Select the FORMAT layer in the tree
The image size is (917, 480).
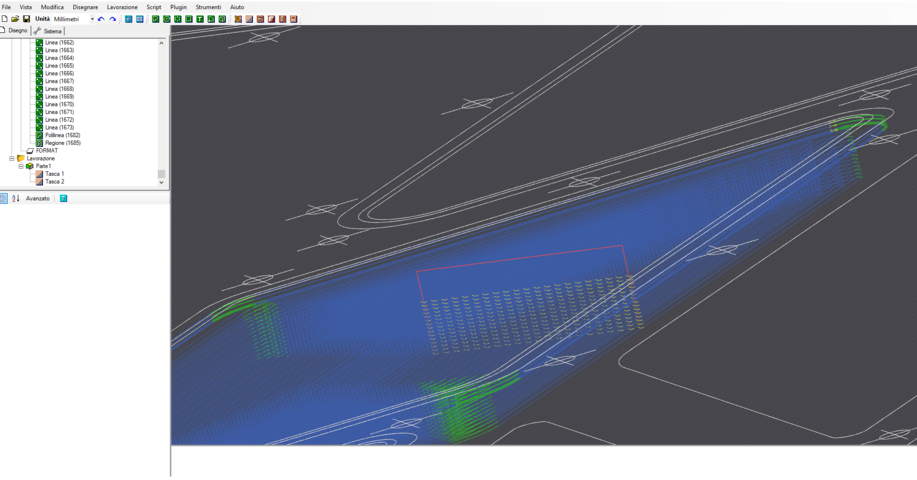[x=47, y=150]
